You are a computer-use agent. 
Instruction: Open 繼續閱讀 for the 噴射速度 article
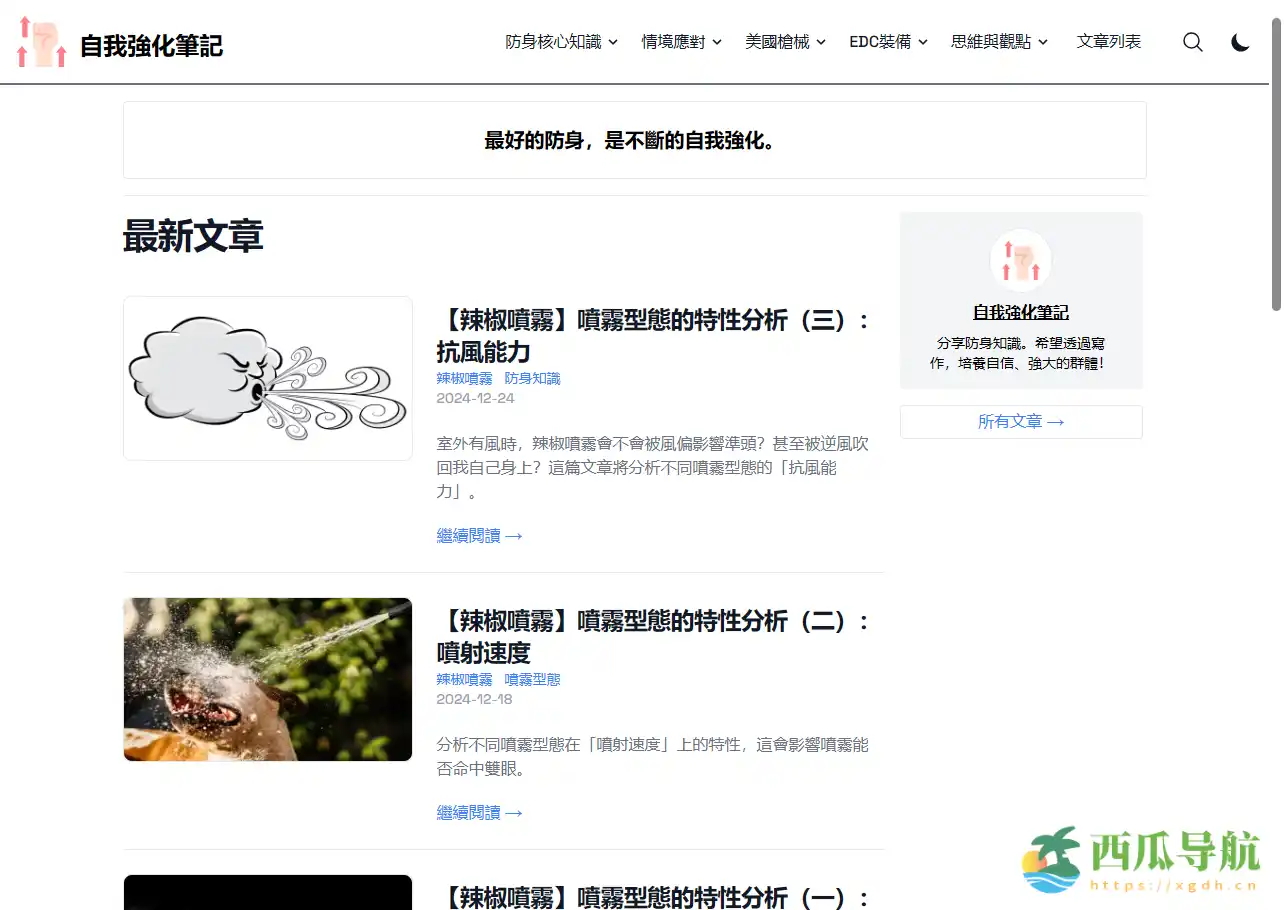[479, 812]
